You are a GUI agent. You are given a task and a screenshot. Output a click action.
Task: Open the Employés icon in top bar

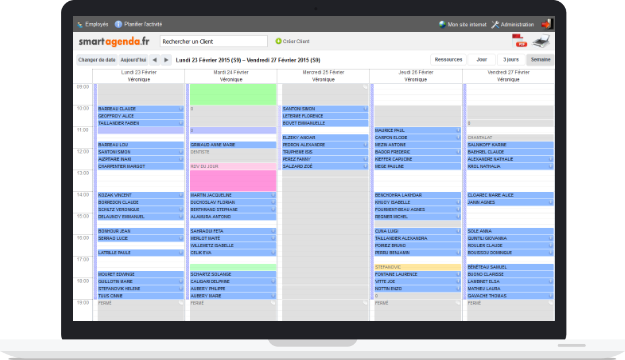click(80, 24)
